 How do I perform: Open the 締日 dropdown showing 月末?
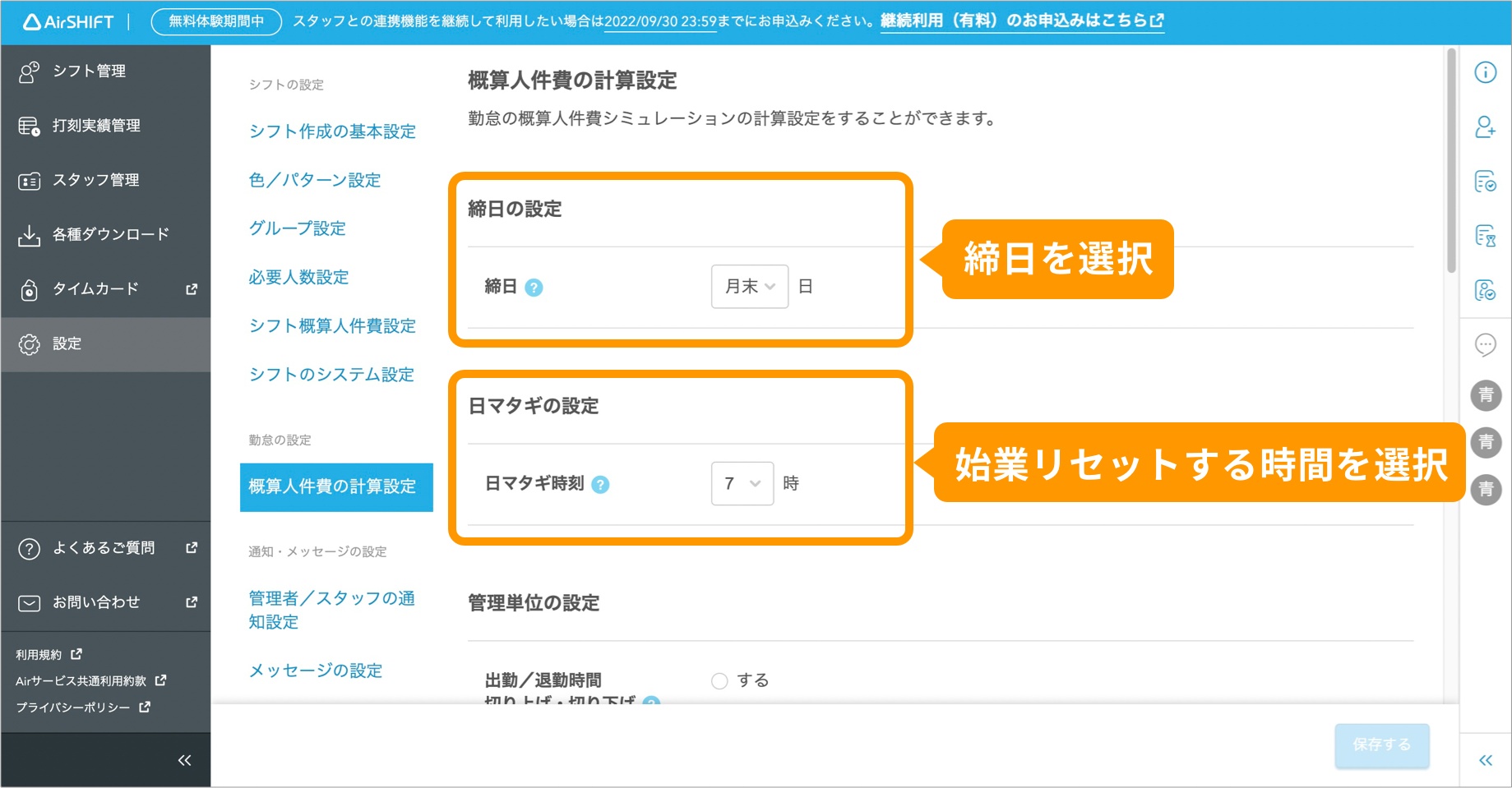(x=749, y=287)
